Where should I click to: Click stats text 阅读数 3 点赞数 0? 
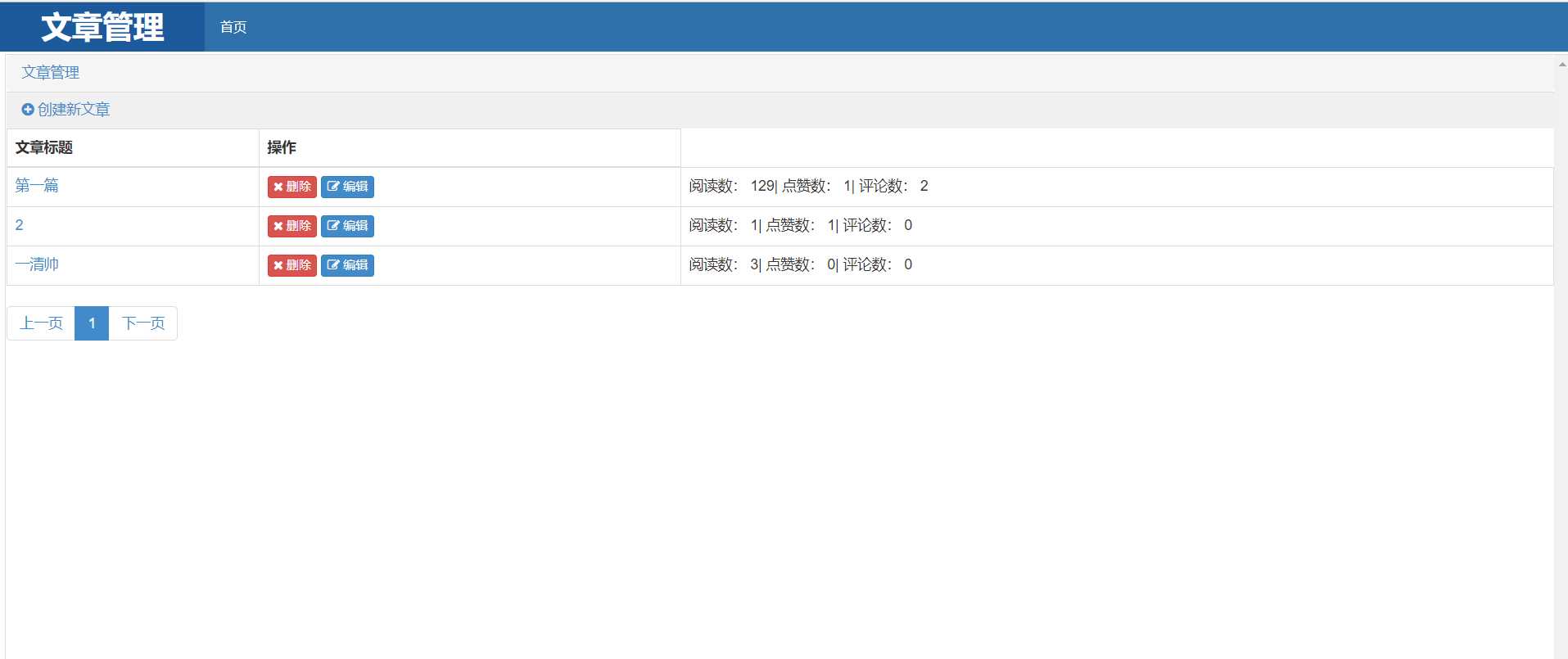[x=800, y=264]
